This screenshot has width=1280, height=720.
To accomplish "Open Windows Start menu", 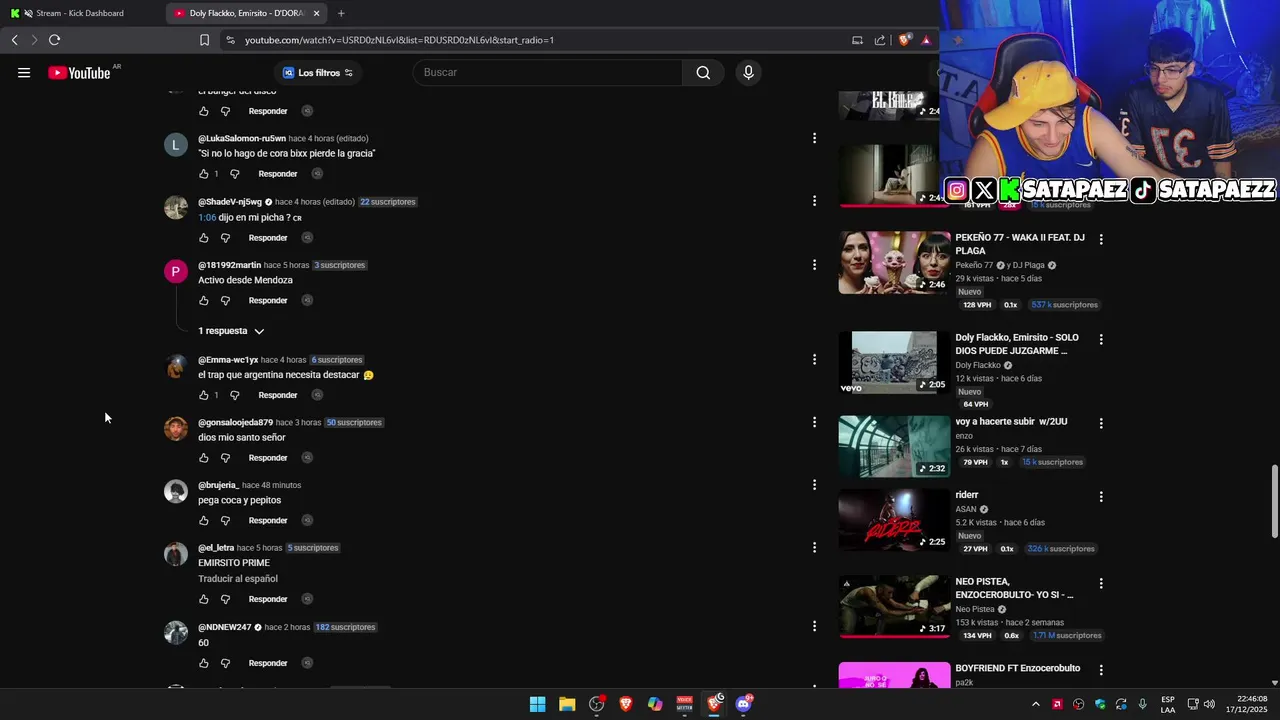I will (x=537, y=704).
